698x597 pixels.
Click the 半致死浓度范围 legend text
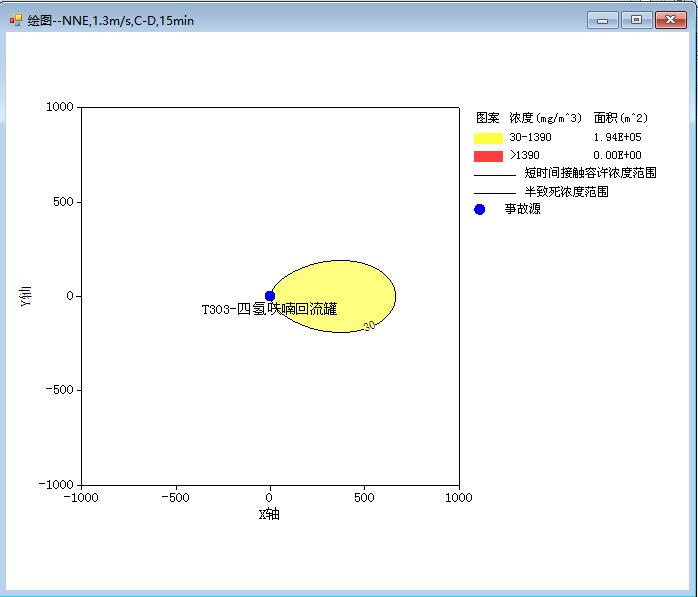tap(566, 191)
